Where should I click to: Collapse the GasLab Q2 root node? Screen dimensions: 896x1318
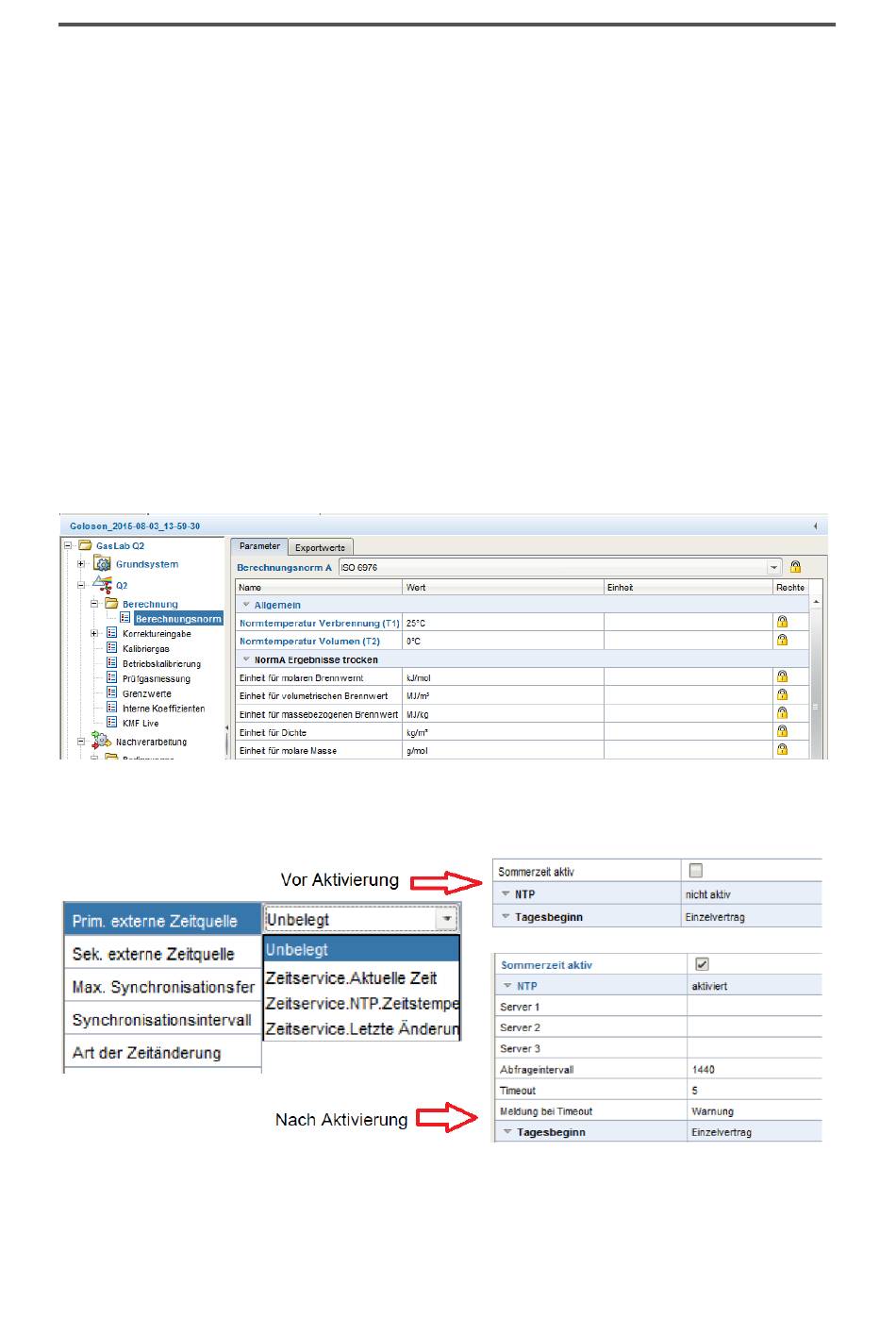click(x=68, y=545)
